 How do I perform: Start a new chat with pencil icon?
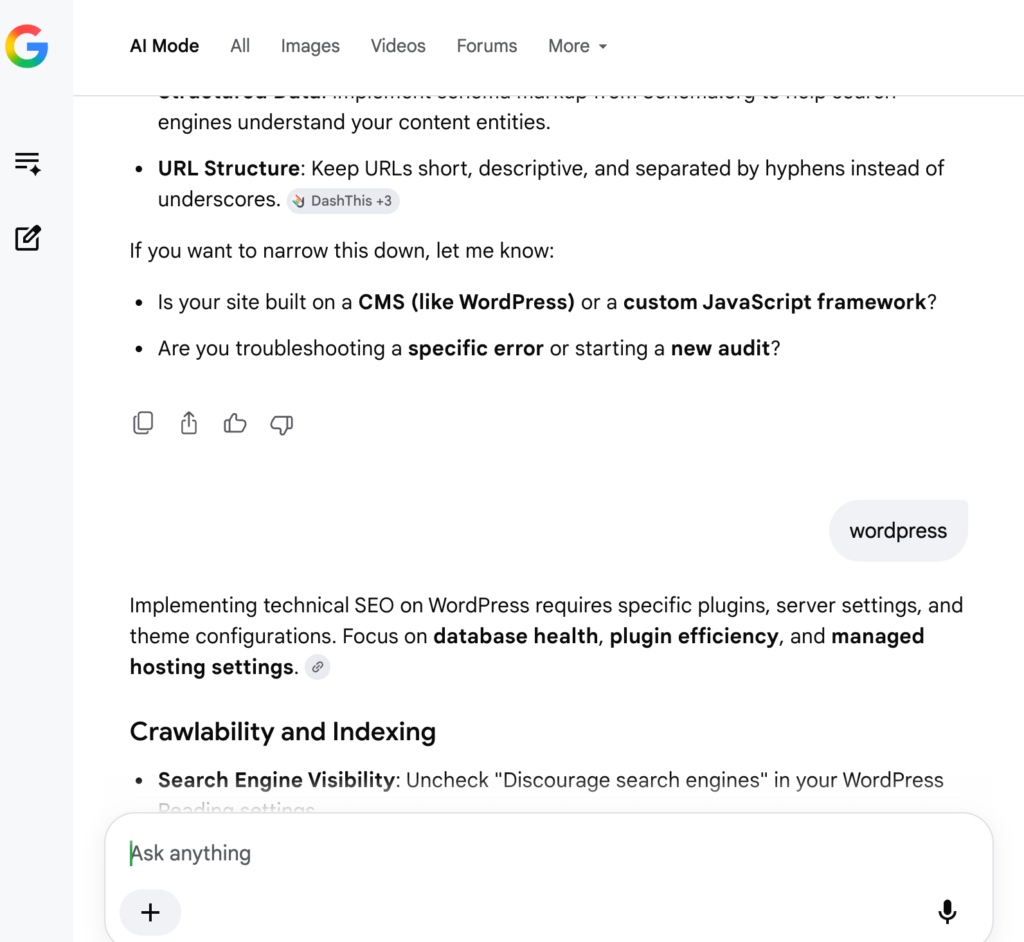click(28, 238)
